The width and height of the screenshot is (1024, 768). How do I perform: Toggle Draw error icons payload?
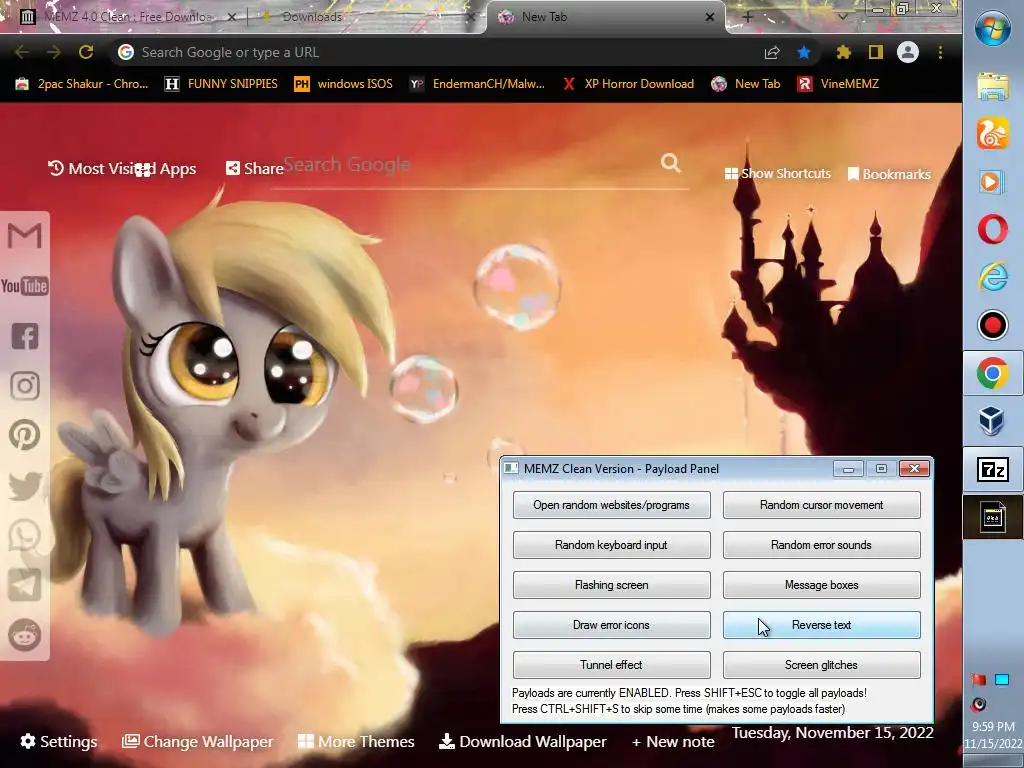[x=611, y=625]
